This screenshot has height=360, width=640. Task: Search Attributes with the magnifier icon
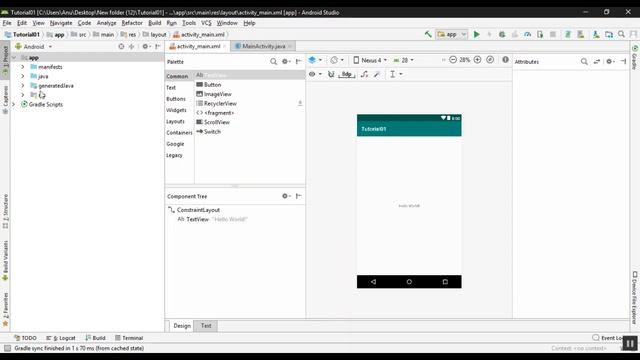click(x=584, y=62)
